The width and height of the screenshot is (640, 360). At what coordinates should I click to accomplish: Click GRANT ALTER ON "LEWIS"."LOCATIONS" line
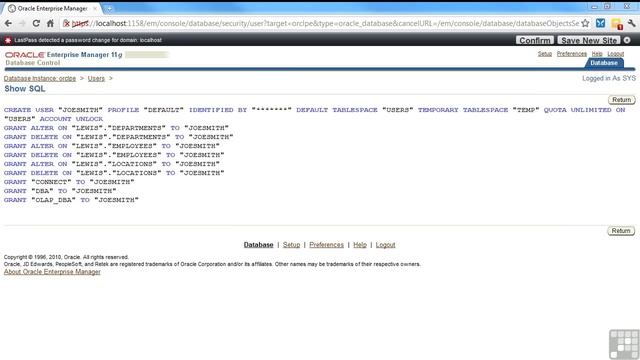tap(112, 164)
